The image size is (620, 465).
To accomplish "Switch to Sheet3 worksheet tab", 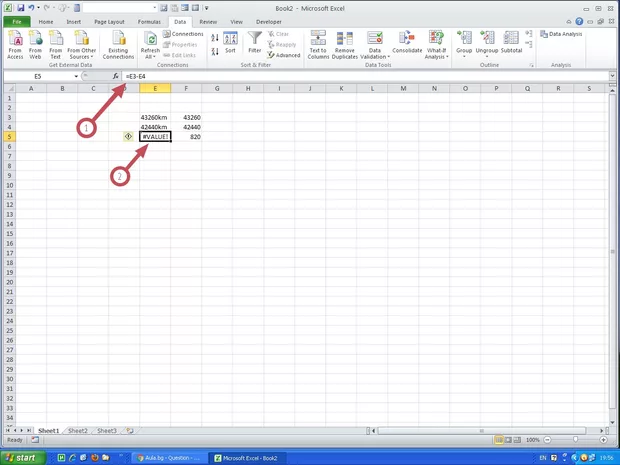I will pyautogui.click(x=107, y=431).
